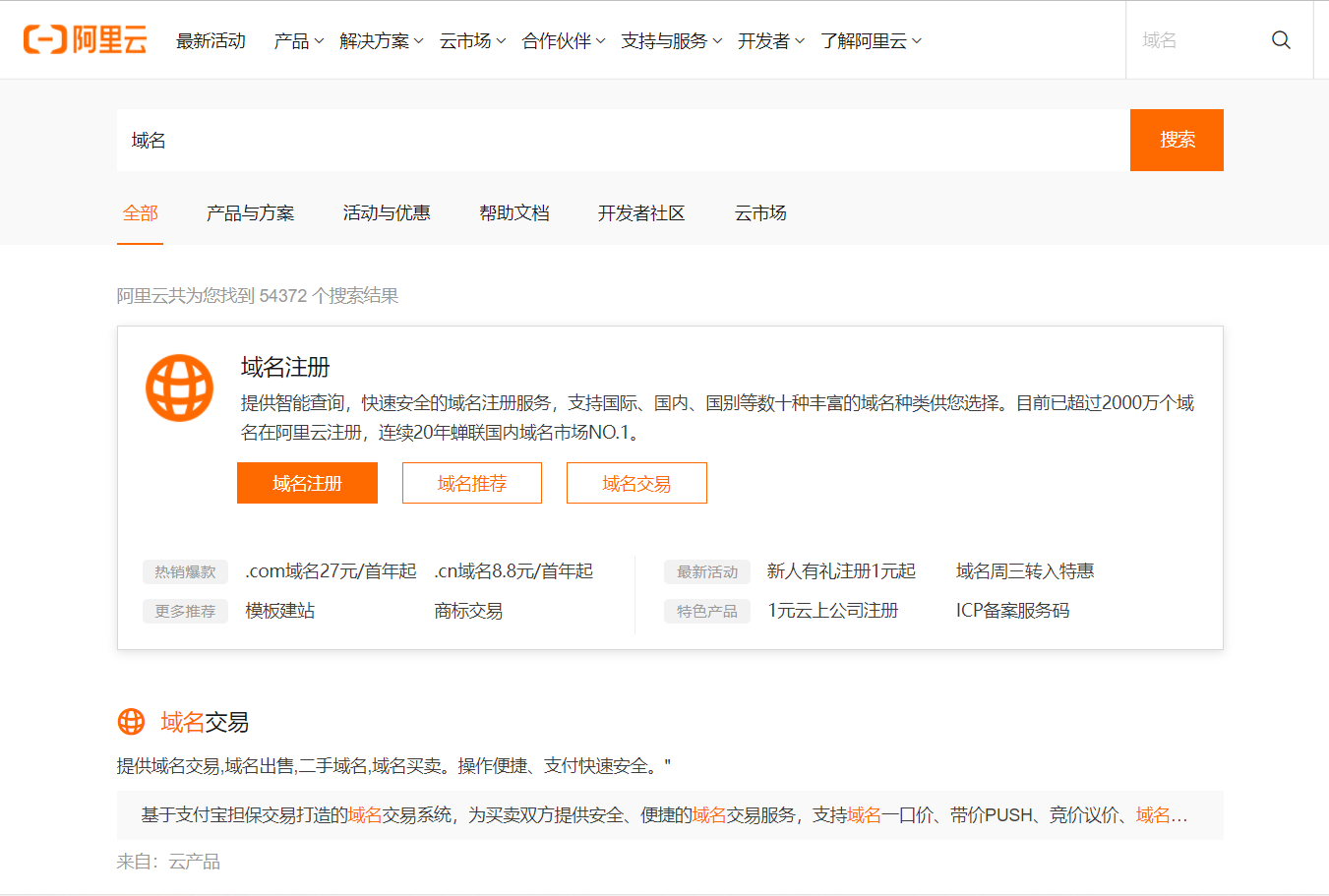Open the 帮助文档 tab
The image size is (1329, 896).
[x=514, y=212]
